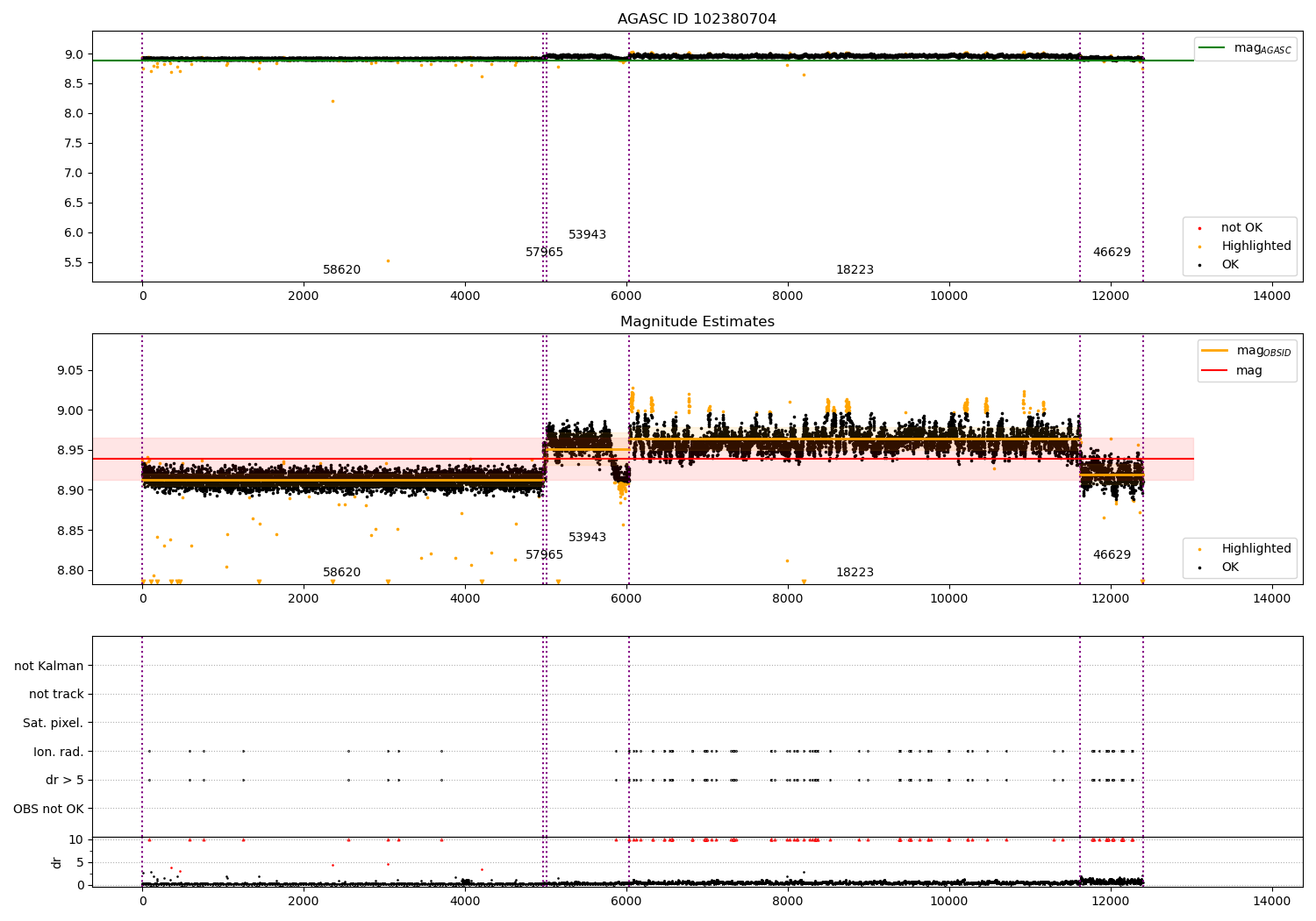The image size is (1316, 921).
Task: Click obsid label '57965' in the top plot
Action: (544, 253)
